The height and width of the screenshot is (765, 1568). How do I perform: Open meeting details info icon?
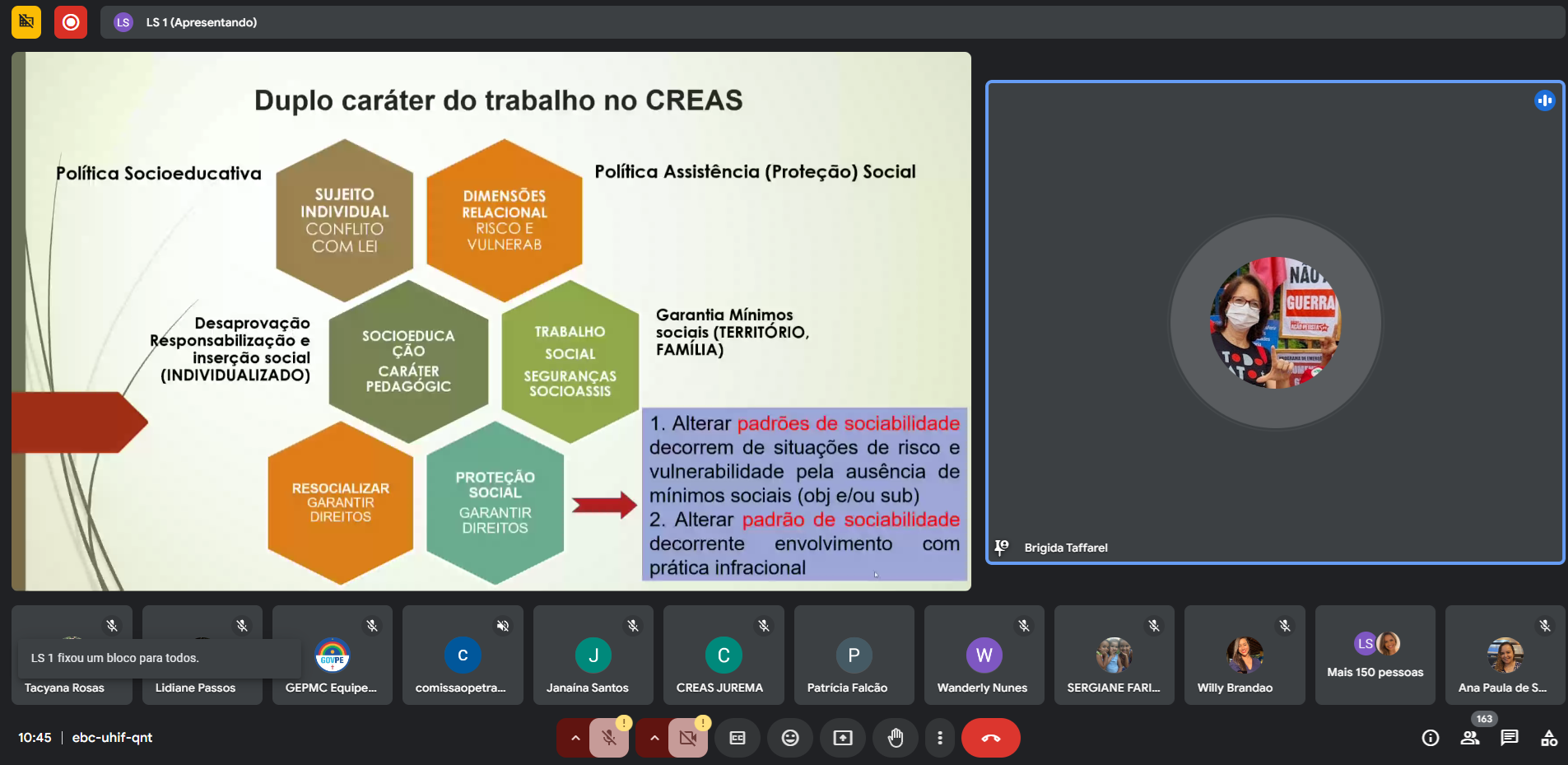(1431, 738)
